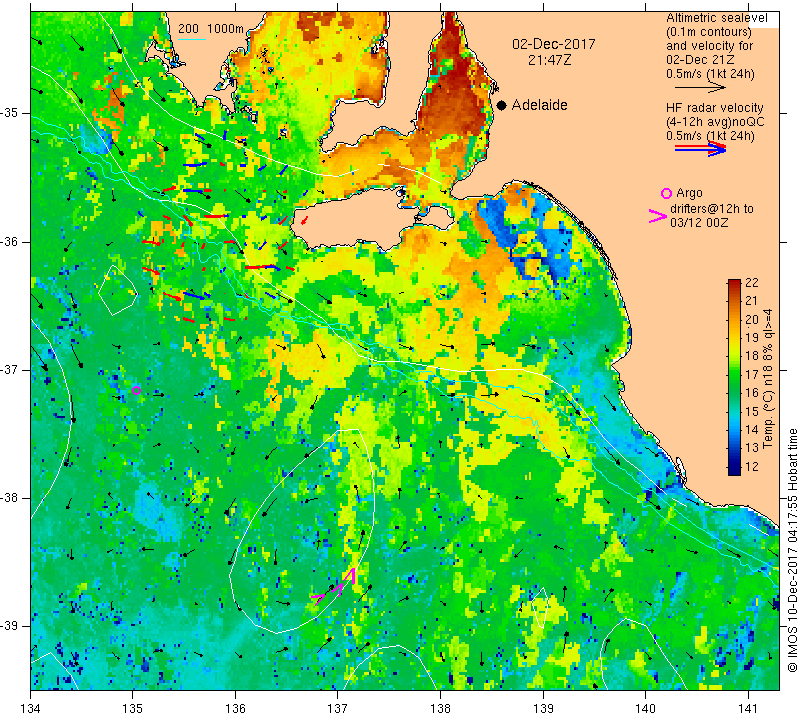The width and height of the screenshot is (800, 720).
Task: Click the magenta drifter arrowhead in the legend
Action: (x=657, y=216)
